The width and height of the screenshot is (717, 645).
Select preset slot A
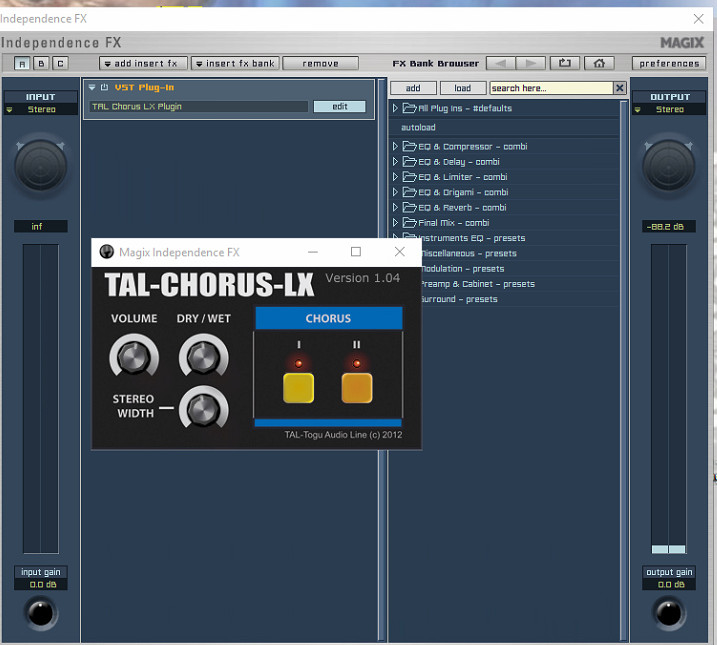coord(21,64)
